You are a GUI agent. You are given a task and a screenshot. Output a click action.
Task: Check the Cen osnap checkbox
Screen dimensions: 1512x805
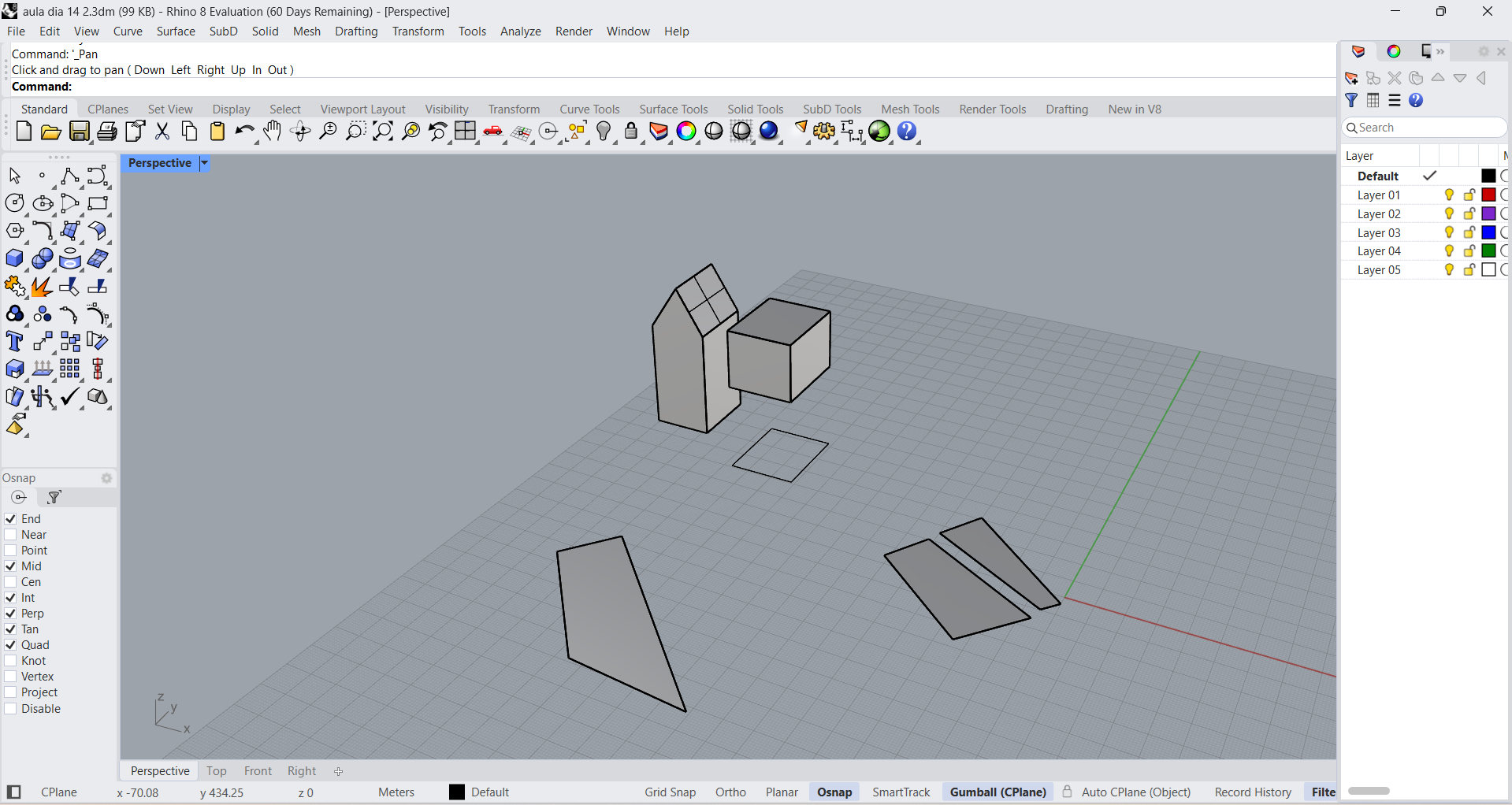pyautogui.click(x=11, y=582)
